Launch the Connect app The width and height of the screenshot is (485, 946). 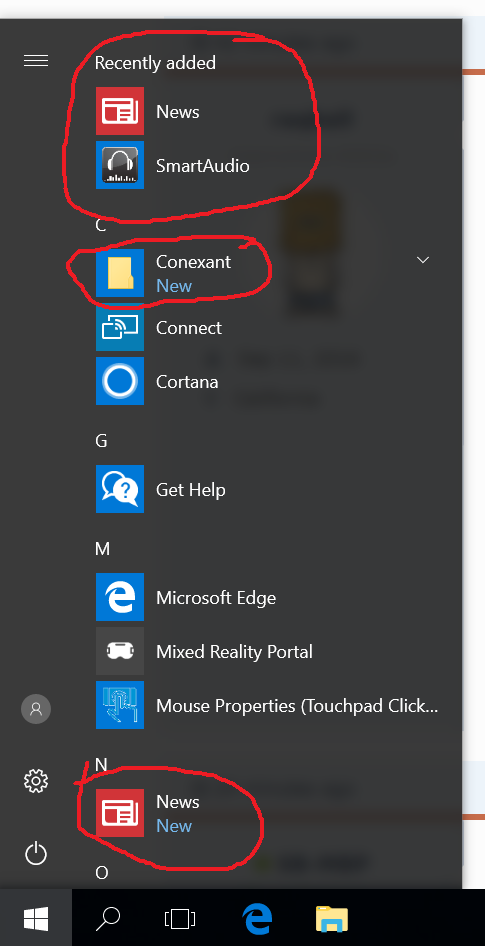coord(265,328)
